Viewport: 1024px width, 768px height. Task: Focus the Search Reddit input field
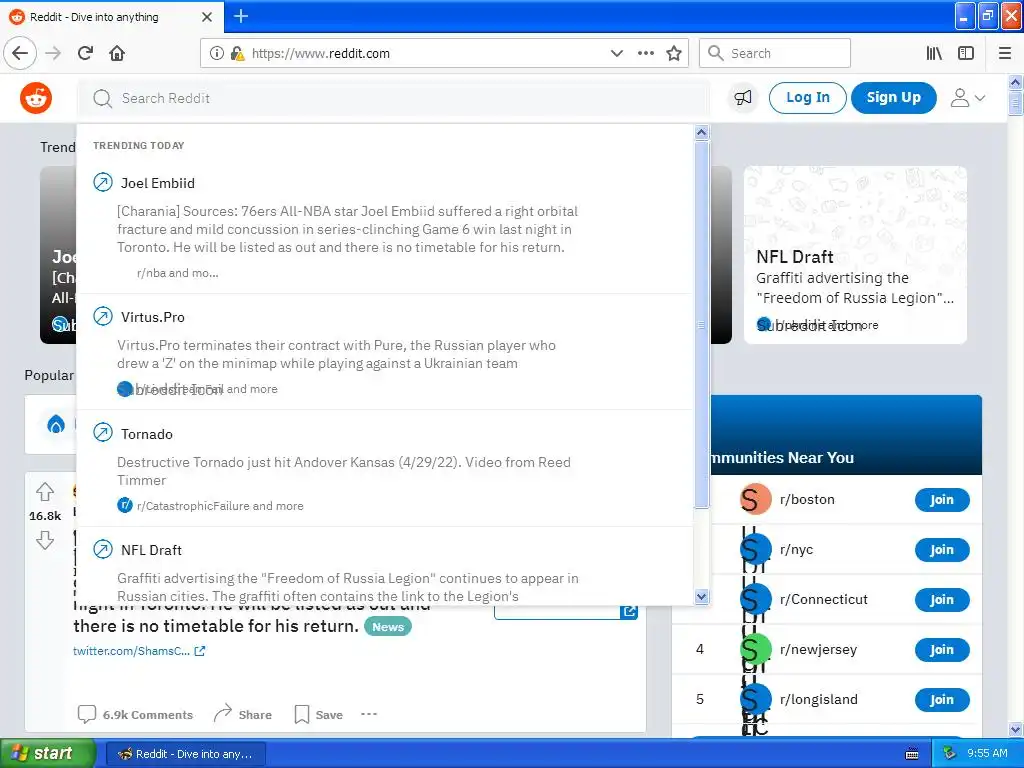click(394, 99)
